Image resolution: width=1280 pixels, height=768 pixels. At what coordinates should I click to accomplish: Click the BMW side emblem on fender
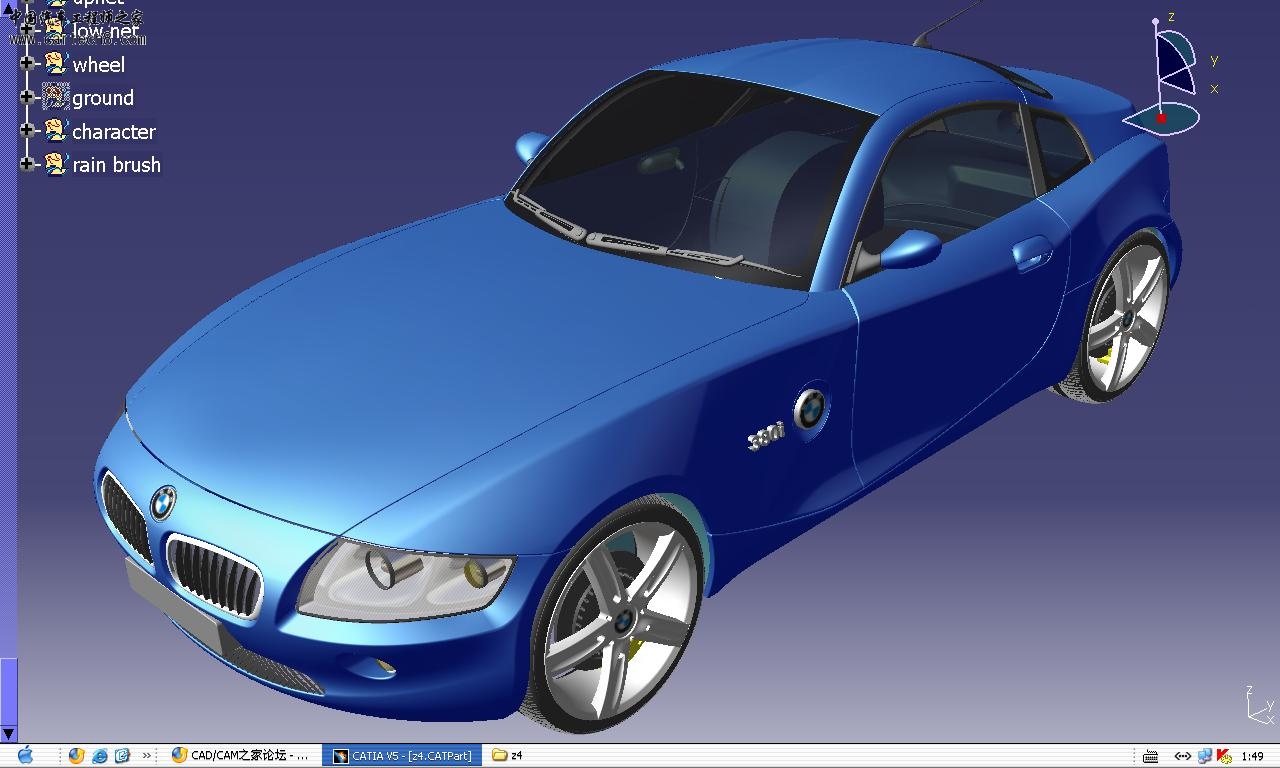(810, 408)
